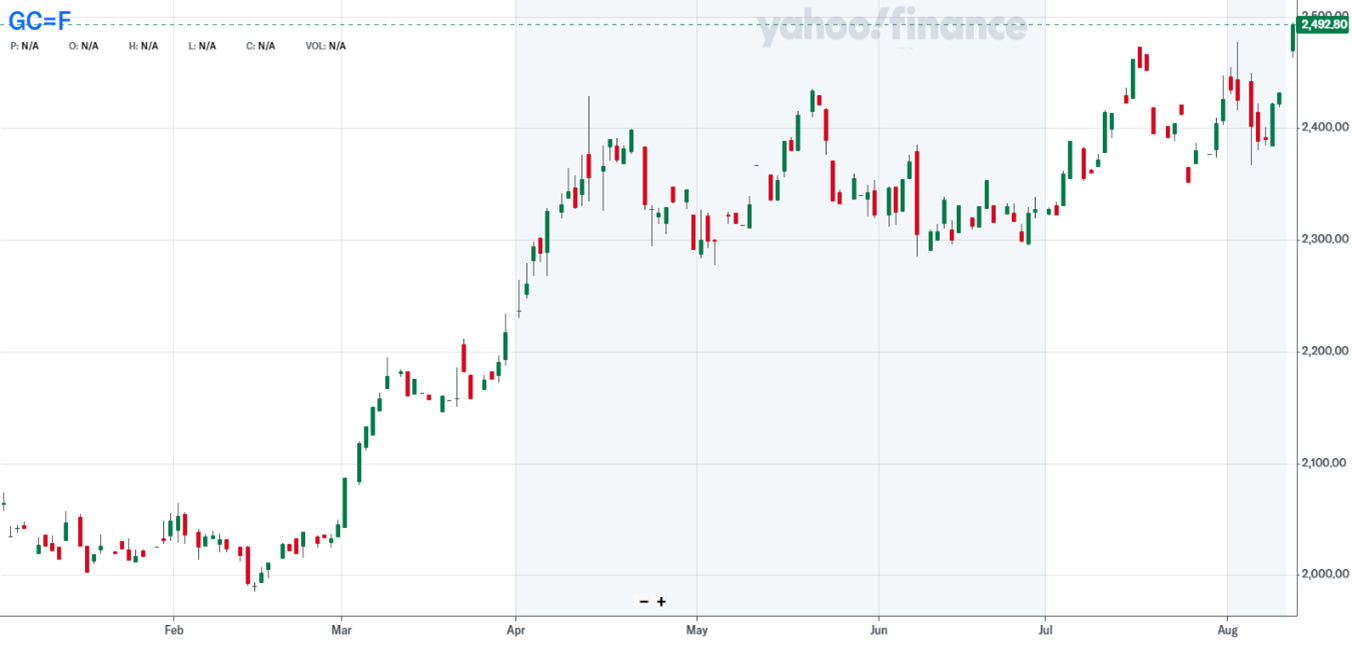1352x653 pixels.
Task: Select the May label on the time axis
Action: [x=697, y=631]
